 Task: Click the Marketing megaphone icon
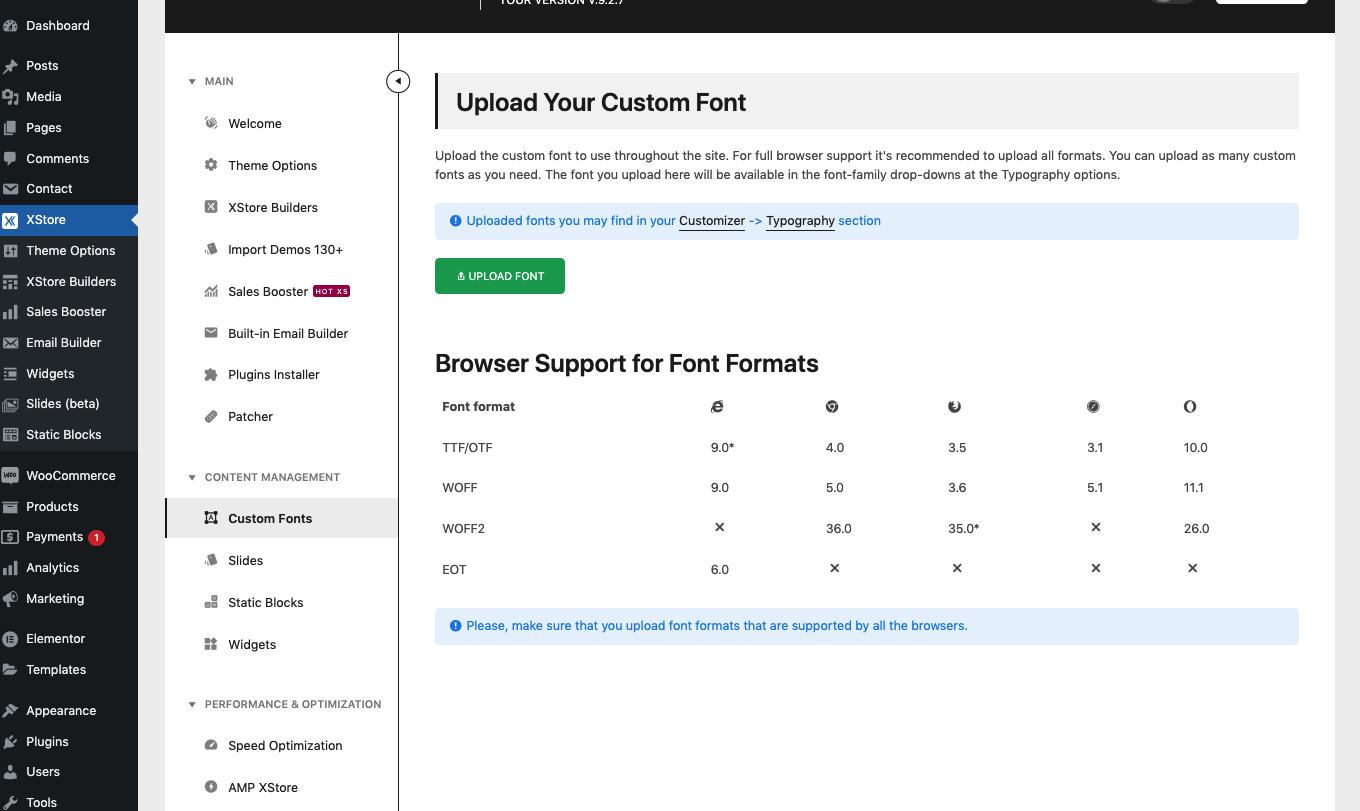10,599
